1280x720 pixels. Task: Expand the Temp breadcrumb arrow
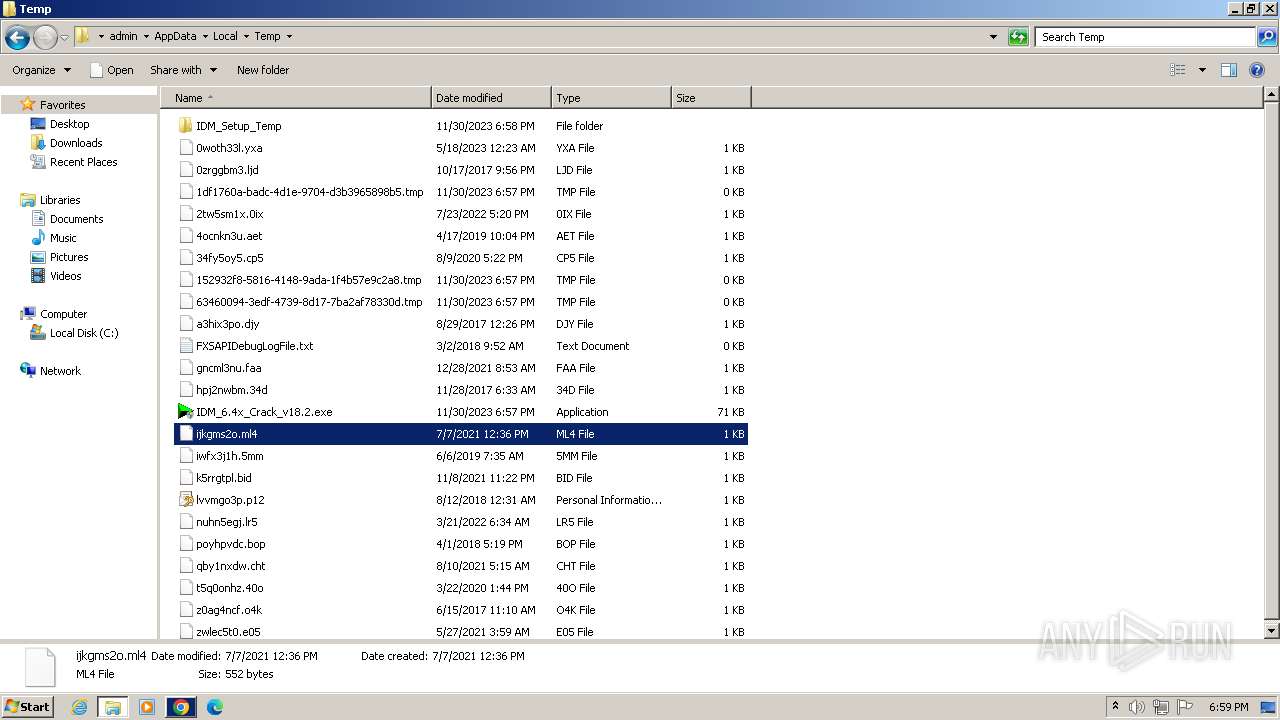(x=289, y=37)
